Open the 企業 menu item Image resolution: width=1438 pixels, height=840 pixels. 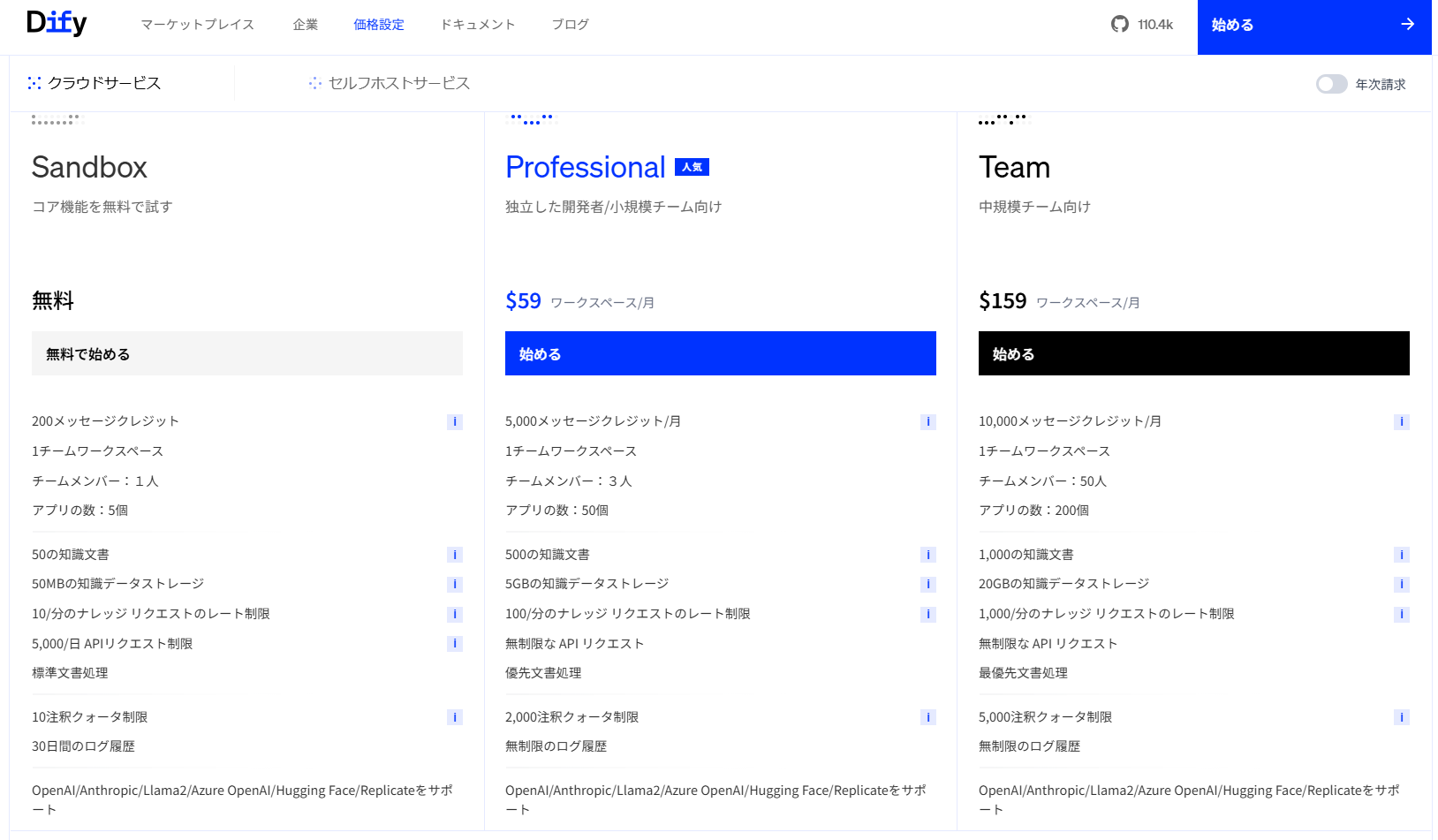click(x=306, y=25)
